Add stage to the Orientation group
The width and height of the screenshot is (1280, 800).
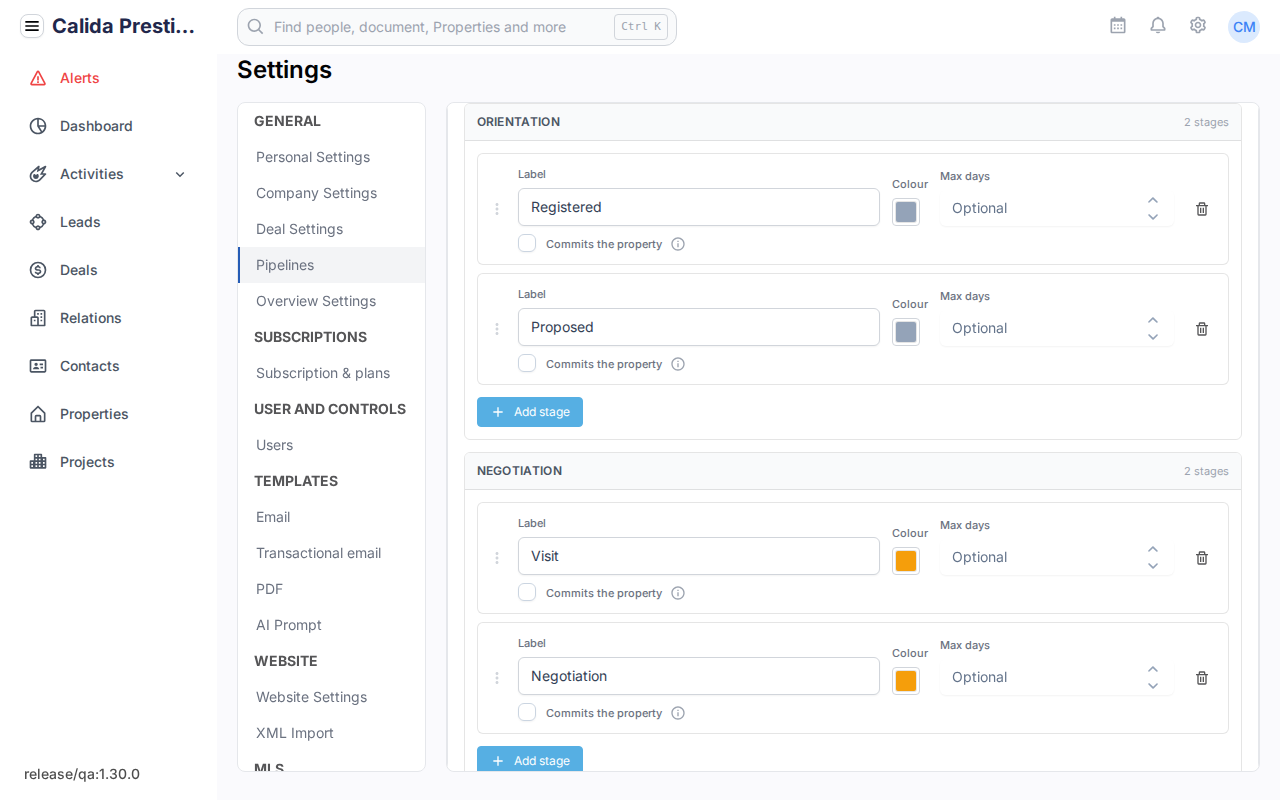[530, 412]
